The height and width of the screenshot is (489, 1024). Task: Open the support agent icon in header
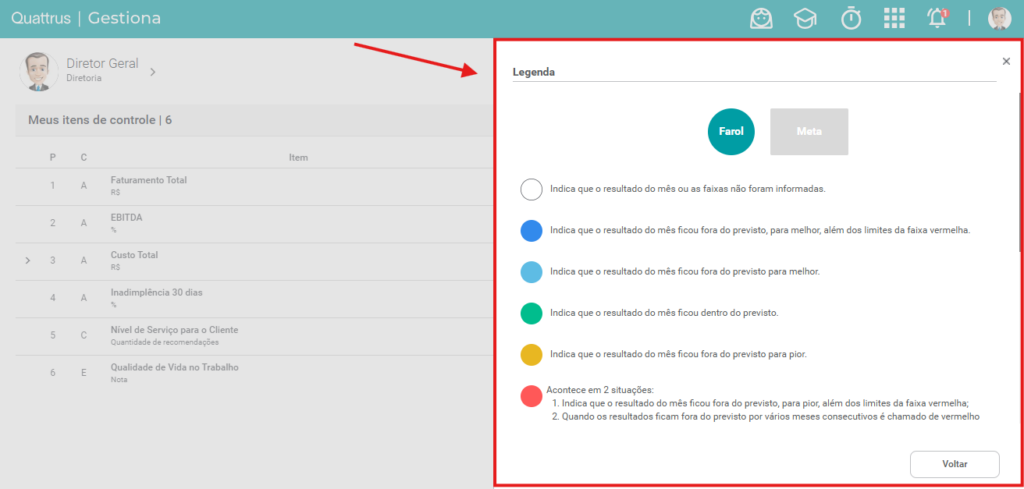click(x=761, y=19)
